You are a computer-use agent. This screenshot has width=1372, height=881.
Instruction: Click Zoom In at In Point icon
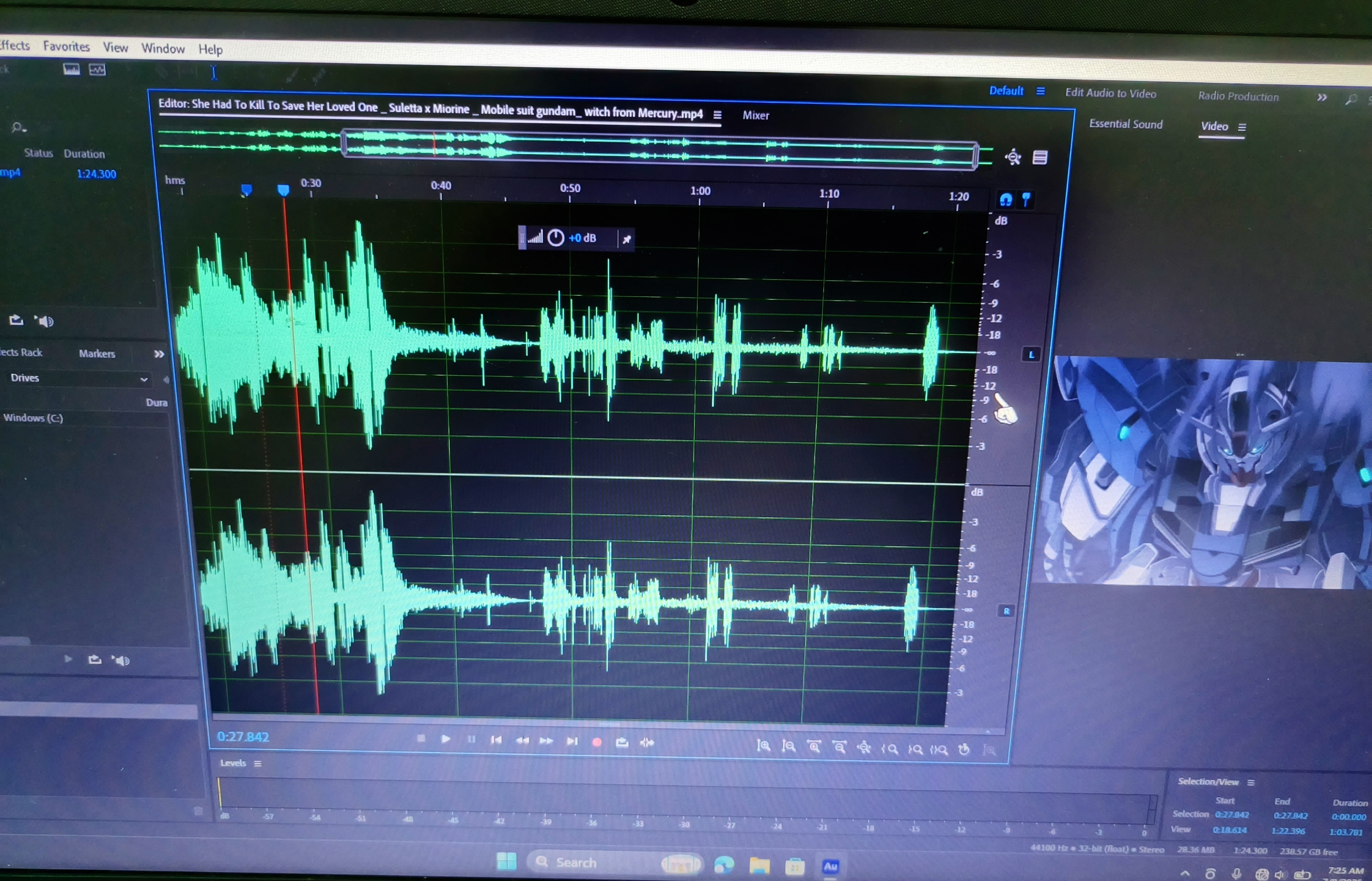point(889,748)
